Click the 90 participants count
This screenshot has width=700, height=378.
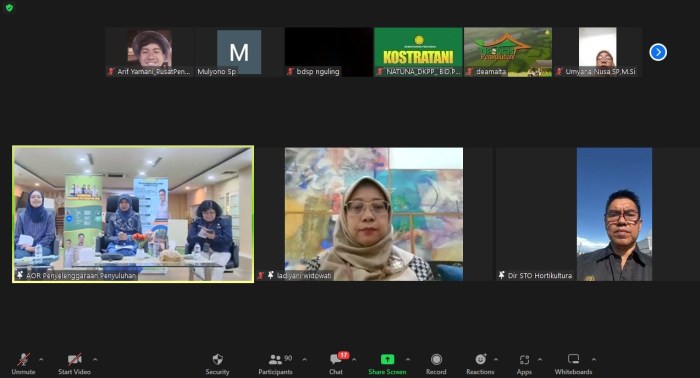coord(288,358)
